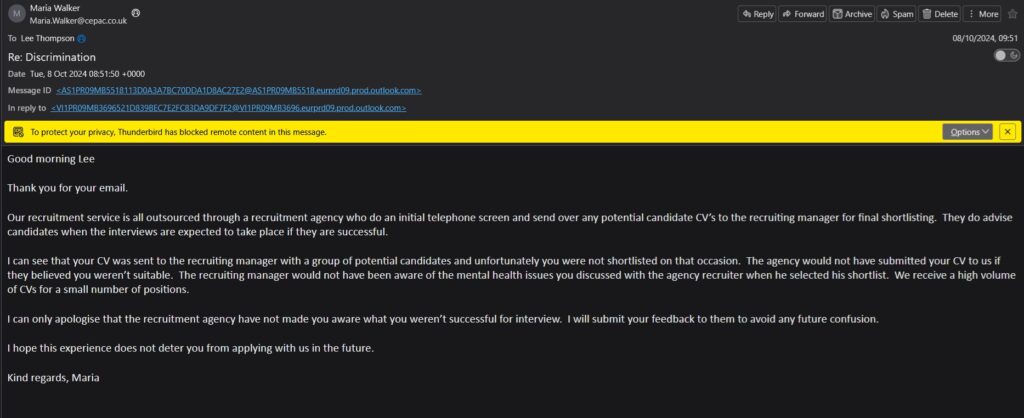Click recipient Lee Thompson

pyautogui.click(x=48, y=39)
